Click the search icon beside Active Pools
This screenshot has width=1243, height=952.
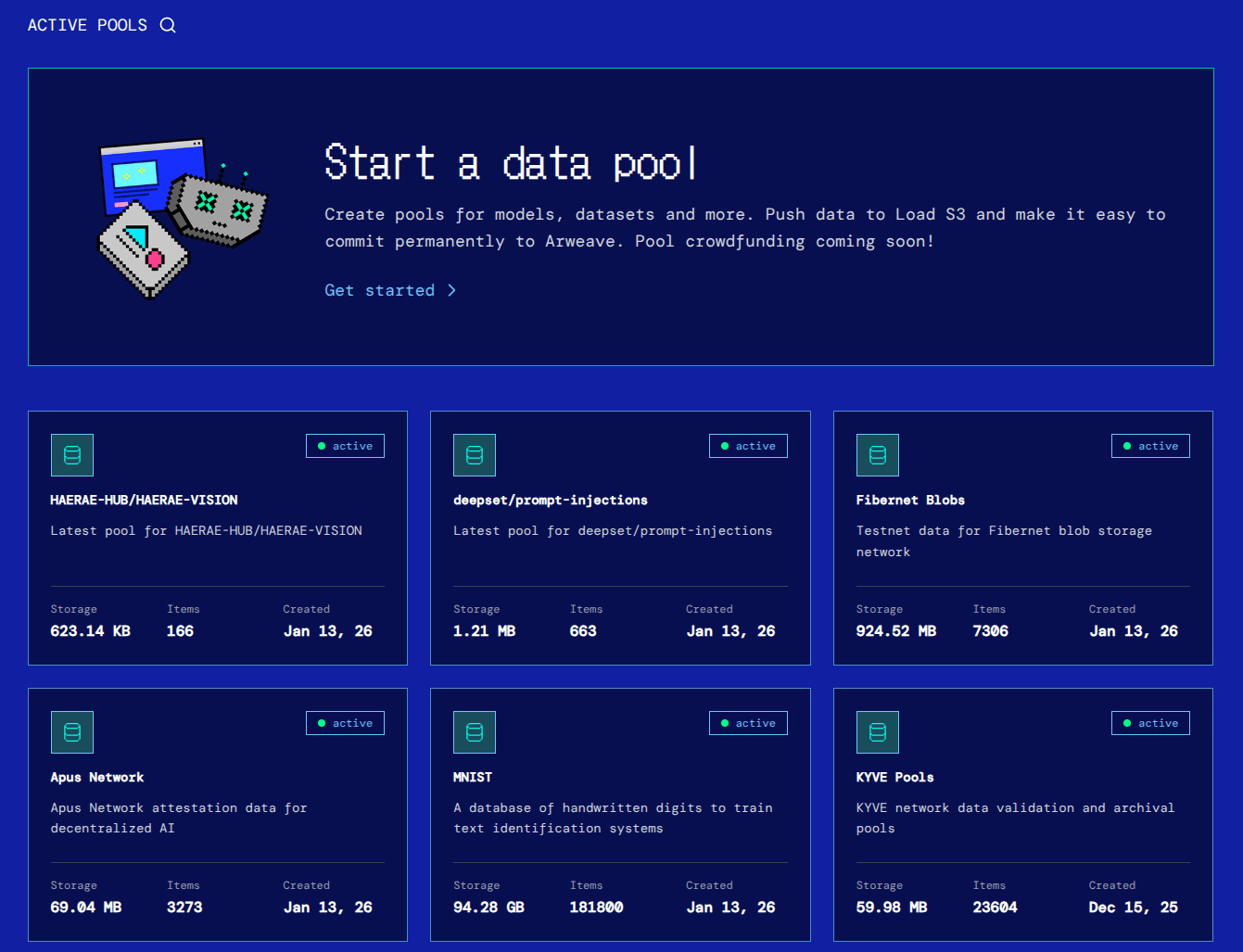[x=168, y=25]
